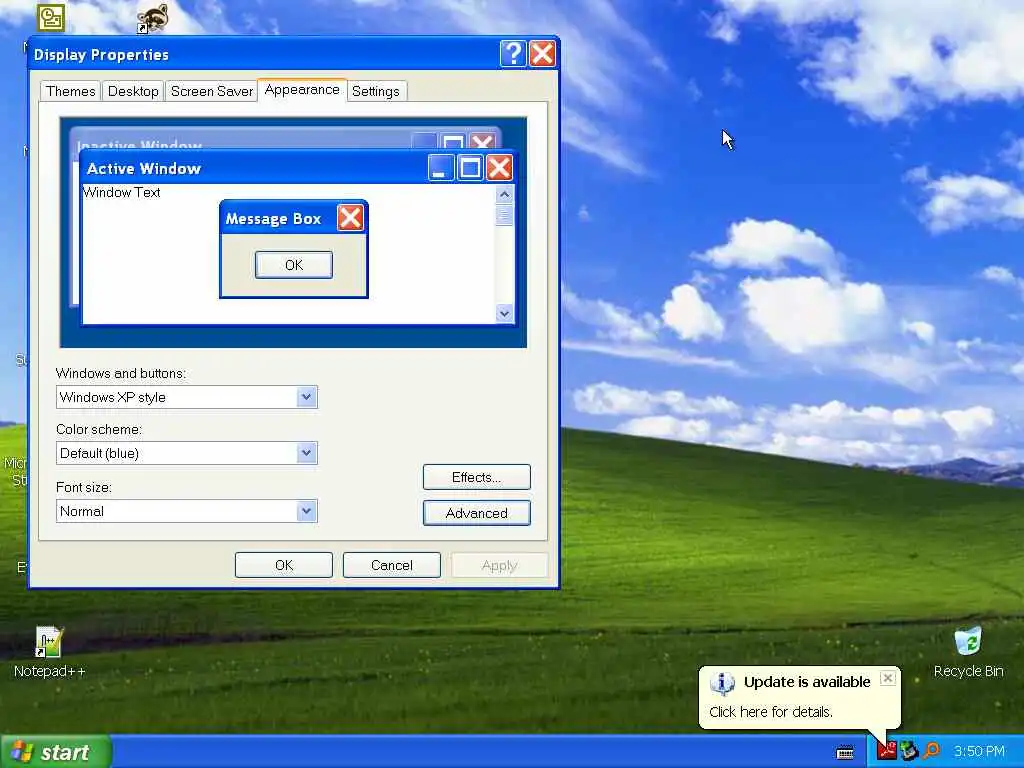Click the Message Box preview title
This screenshot has width=1024, height=768.
tap(273, 219)
